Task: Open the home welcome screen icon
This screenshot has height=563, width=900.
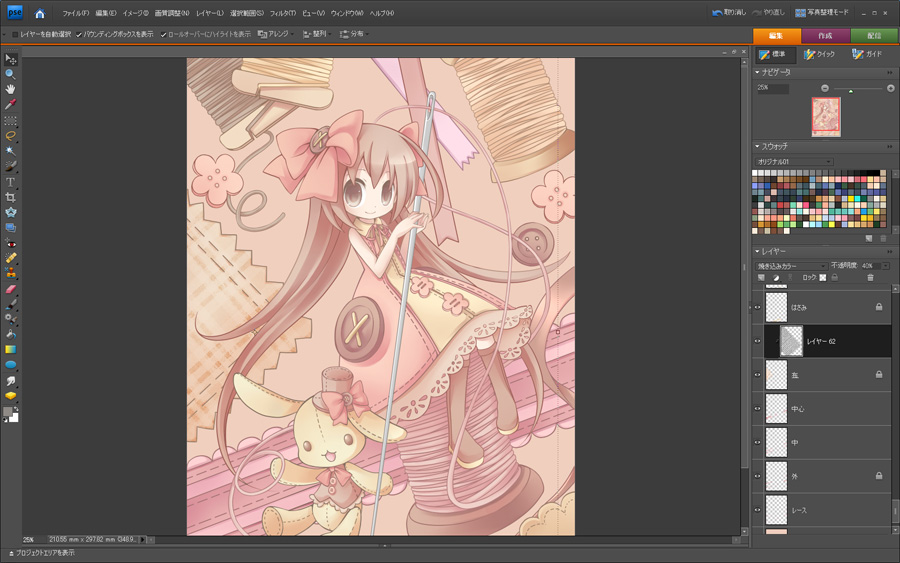Action: pos(40,13)
